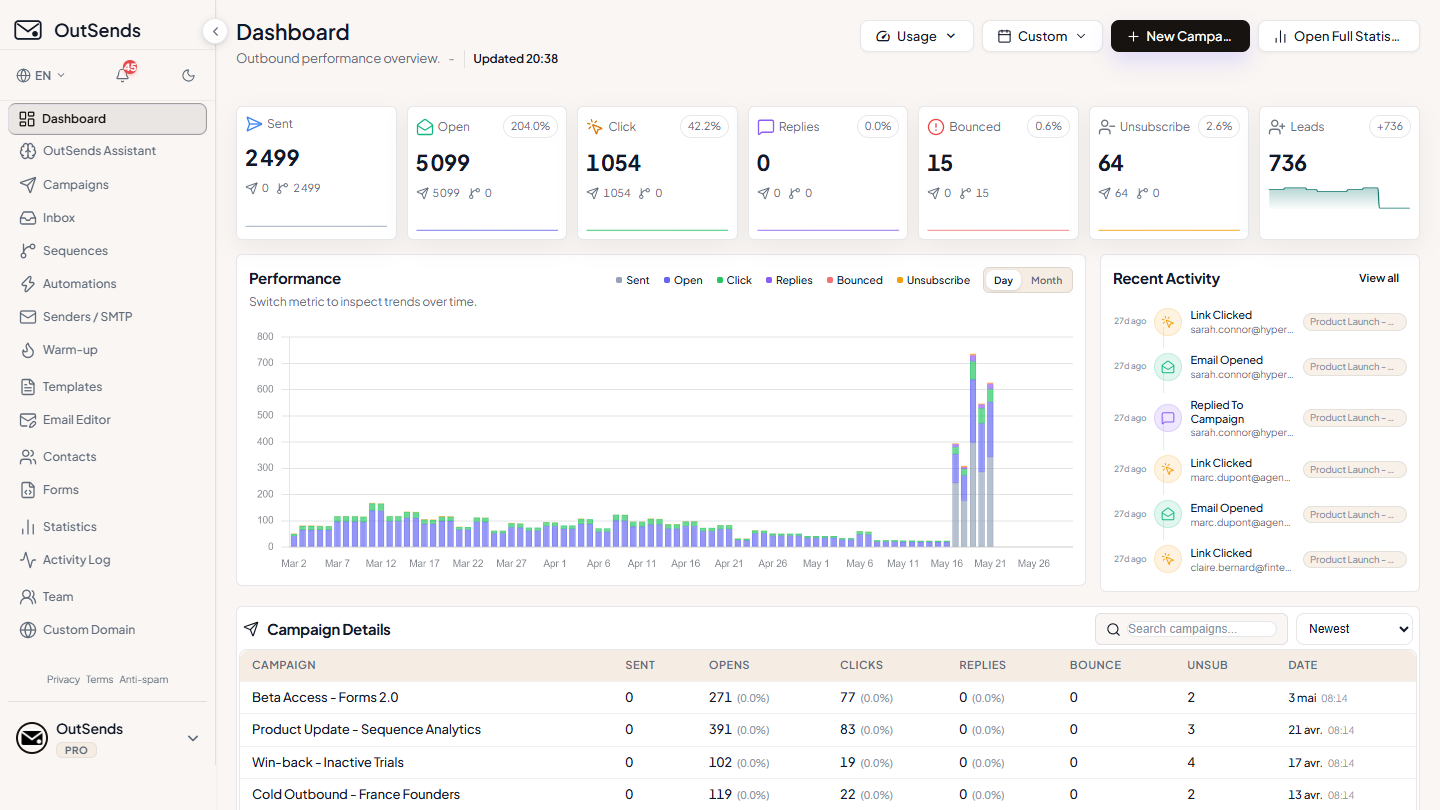
Task: Click the Statistics bar chart icon
Action: click(x=28, y=527)
